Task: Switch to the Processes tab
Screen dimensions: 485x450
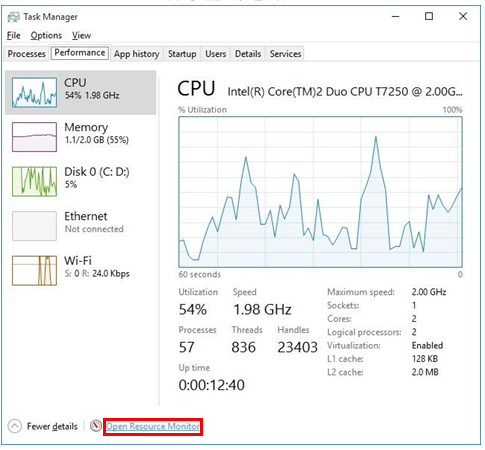Action: (26, 54)
